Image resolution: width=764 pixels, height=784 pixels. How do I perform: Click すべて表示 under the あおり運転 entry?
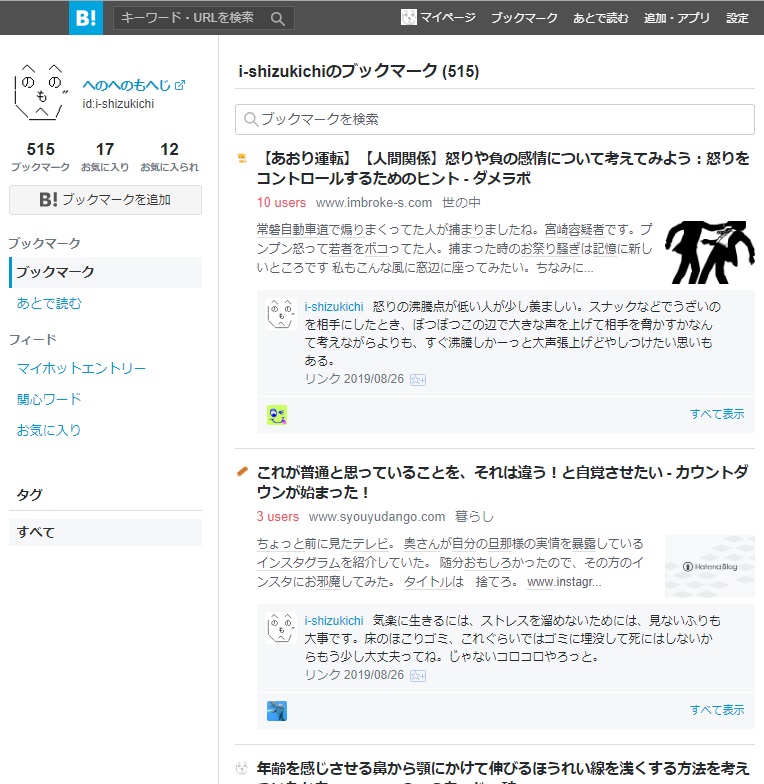point(717,414)
